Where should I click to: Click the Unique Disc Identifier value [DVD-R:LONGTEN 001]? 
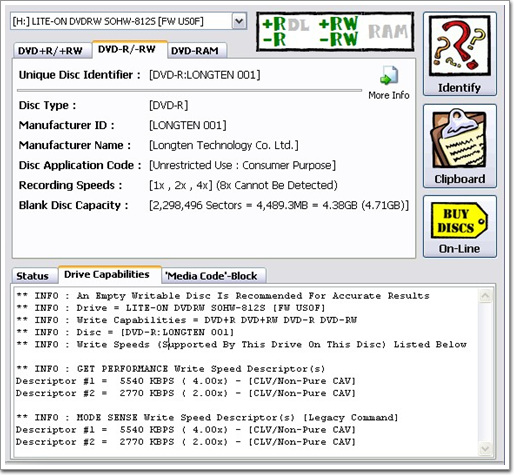[x=205, y=75]
